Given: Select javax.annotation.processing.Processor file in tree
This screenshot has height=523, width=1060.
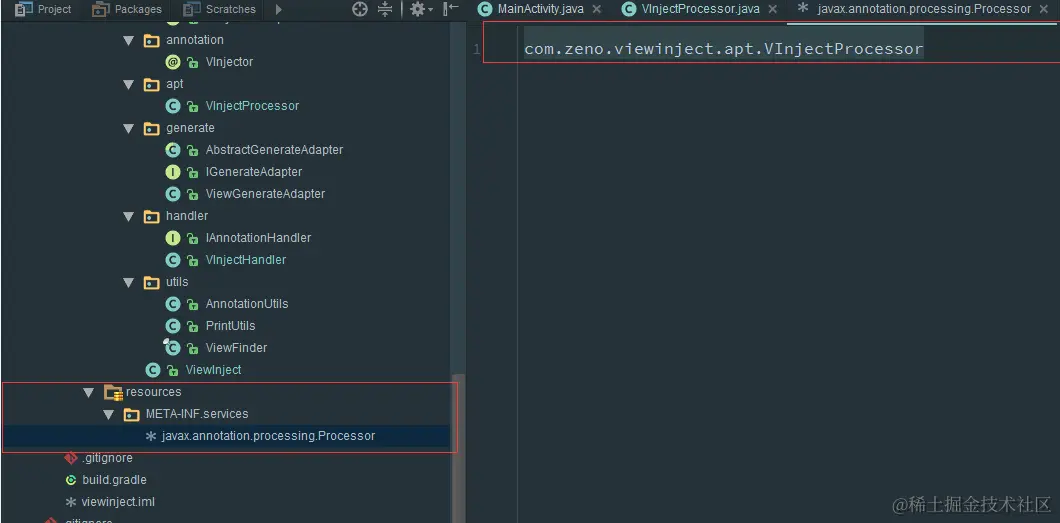Looking at the screenshot, I should point(268,436).
